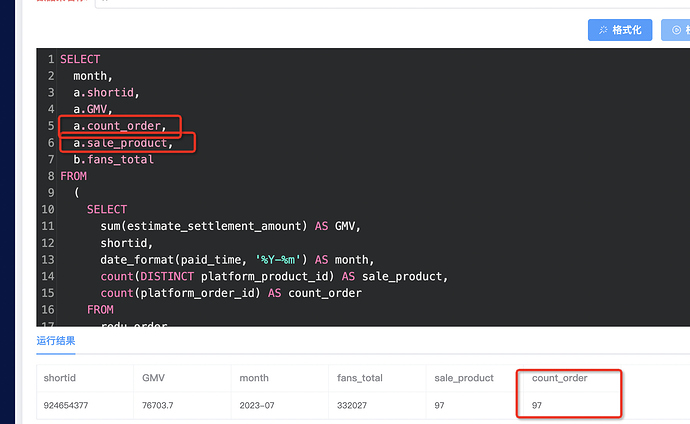Click the count(platform_order_id) line
The width and height of the screenshot is (690, 424).
(231, 293)
